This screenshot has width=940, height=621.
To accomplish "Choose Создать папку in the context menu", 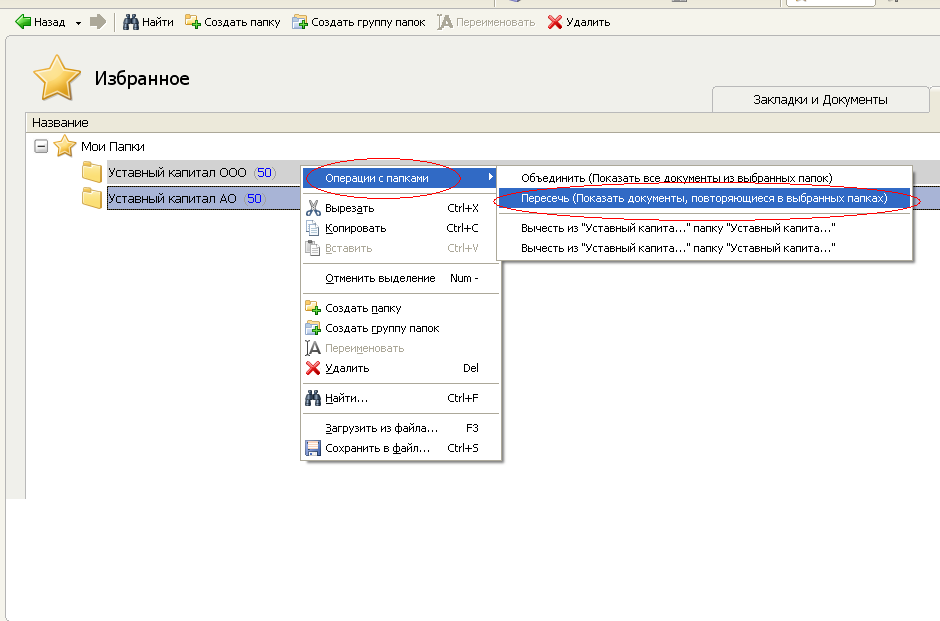I will coord(400,308).
